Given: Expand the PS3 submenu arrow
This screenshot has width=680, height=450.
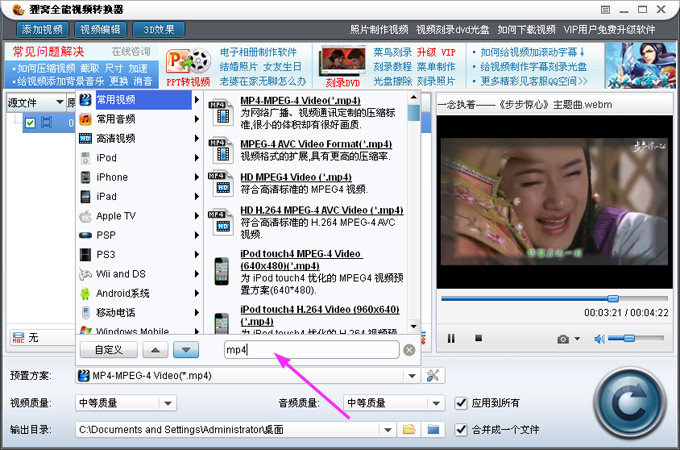Looking at the screenshot, I should [197, 254].
